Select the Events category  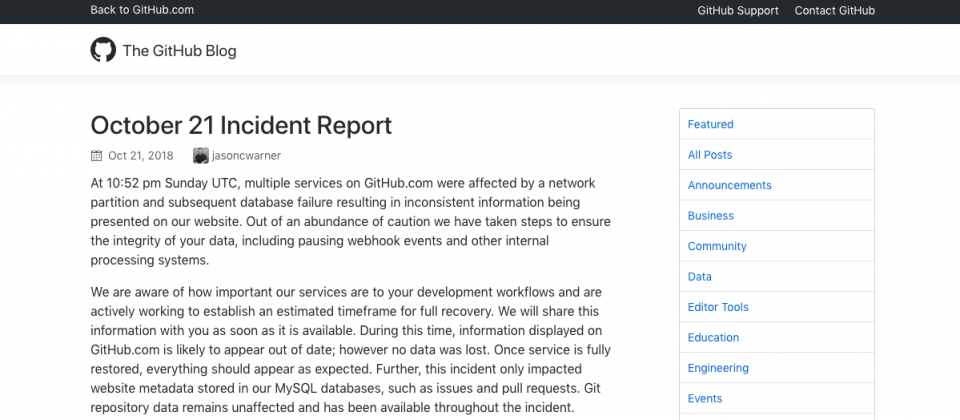[x=777, y=399]
